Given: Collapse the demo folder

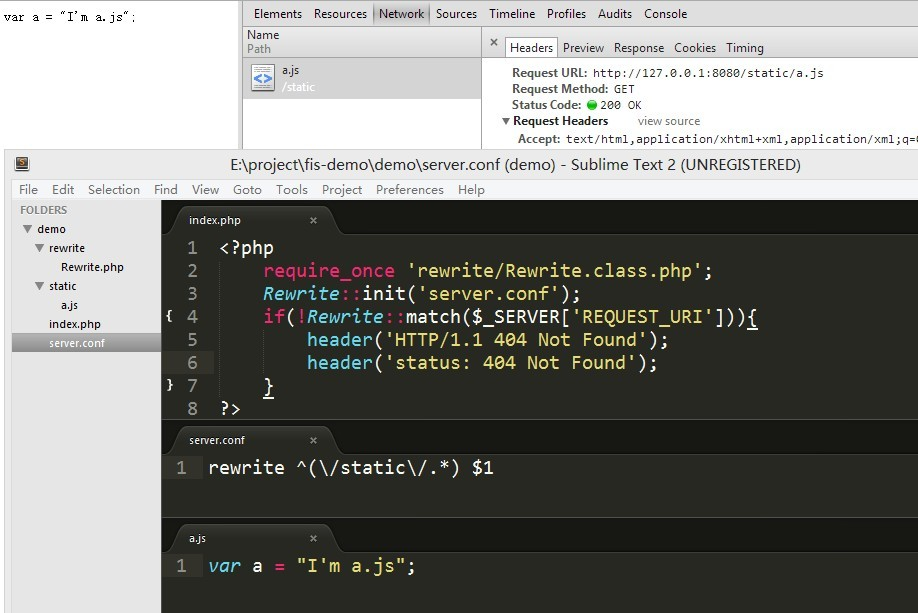Looking at the screenshot, I should pos(28,229).
